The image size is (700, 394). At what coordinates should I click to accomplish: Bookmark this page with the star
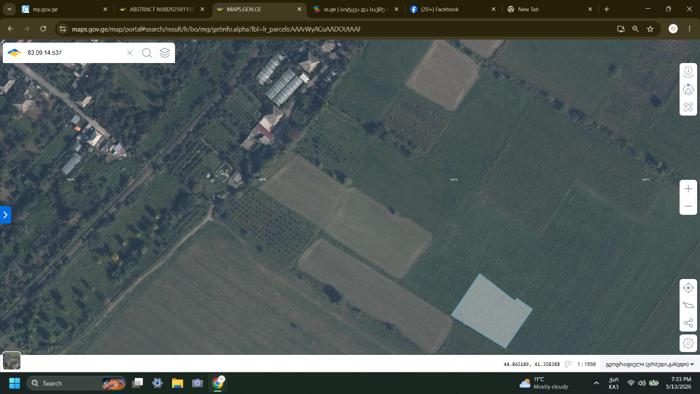[650, 29]
